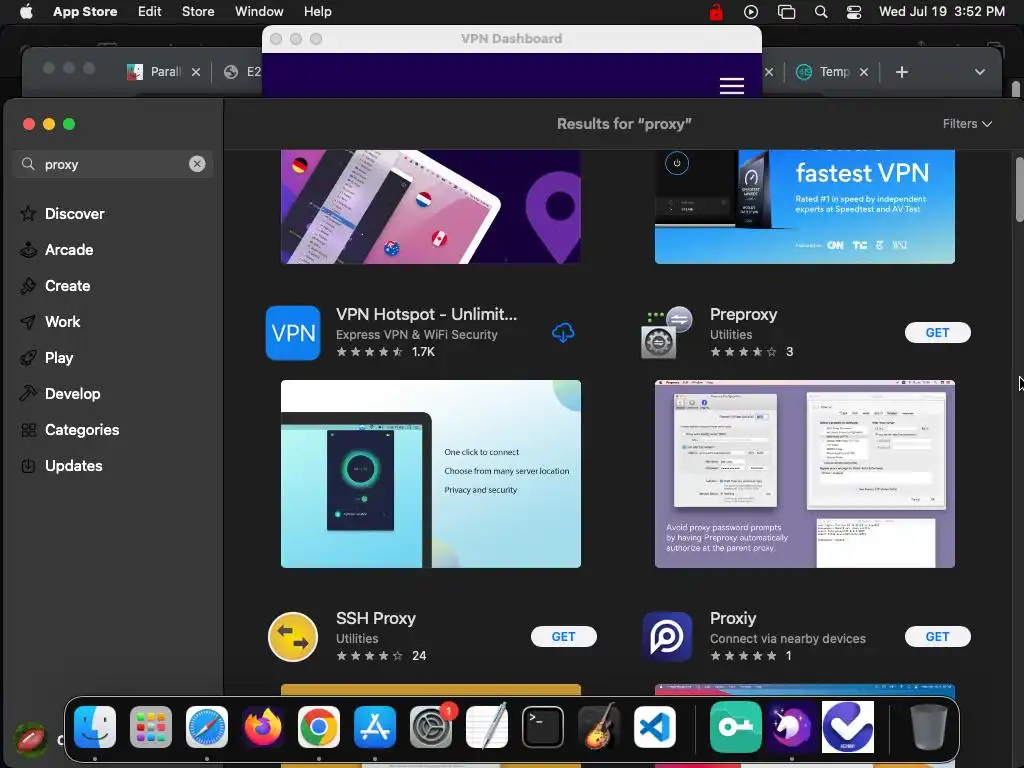Open Safari from the dock

(207, 727)
